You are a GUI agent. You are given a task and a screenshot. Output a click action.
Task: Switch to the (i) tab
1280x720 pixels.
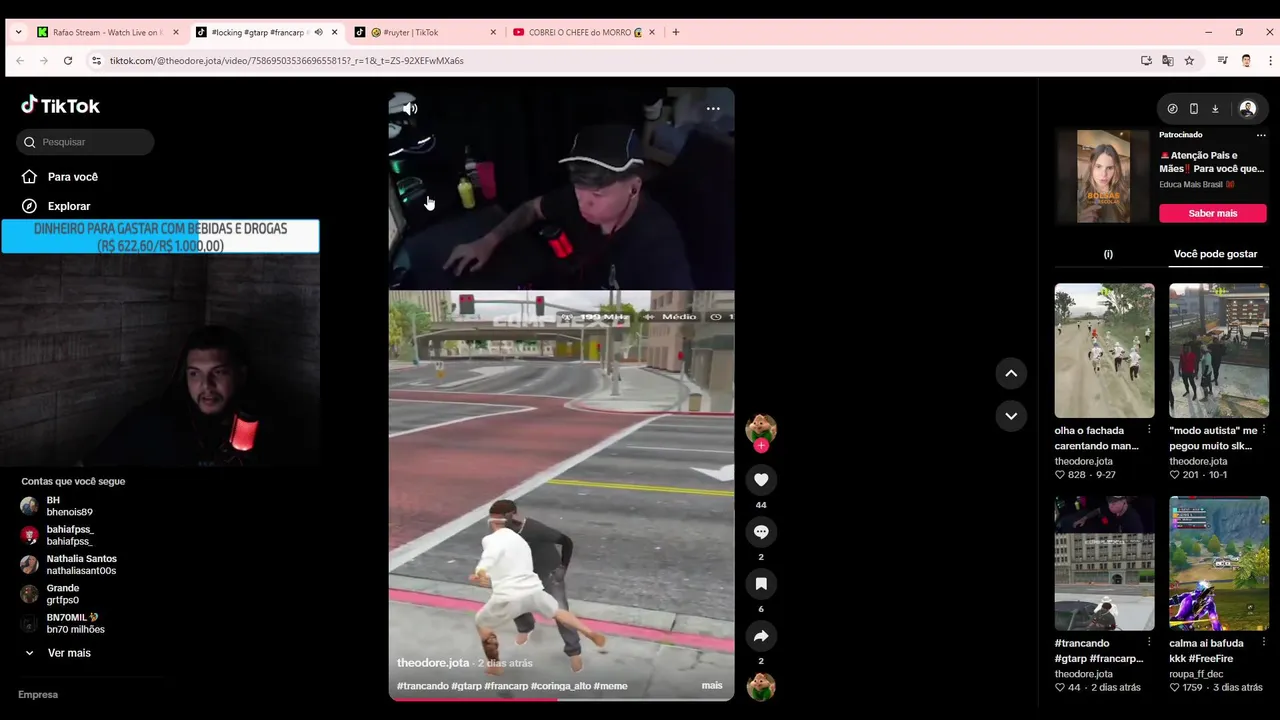[1108, 254]
